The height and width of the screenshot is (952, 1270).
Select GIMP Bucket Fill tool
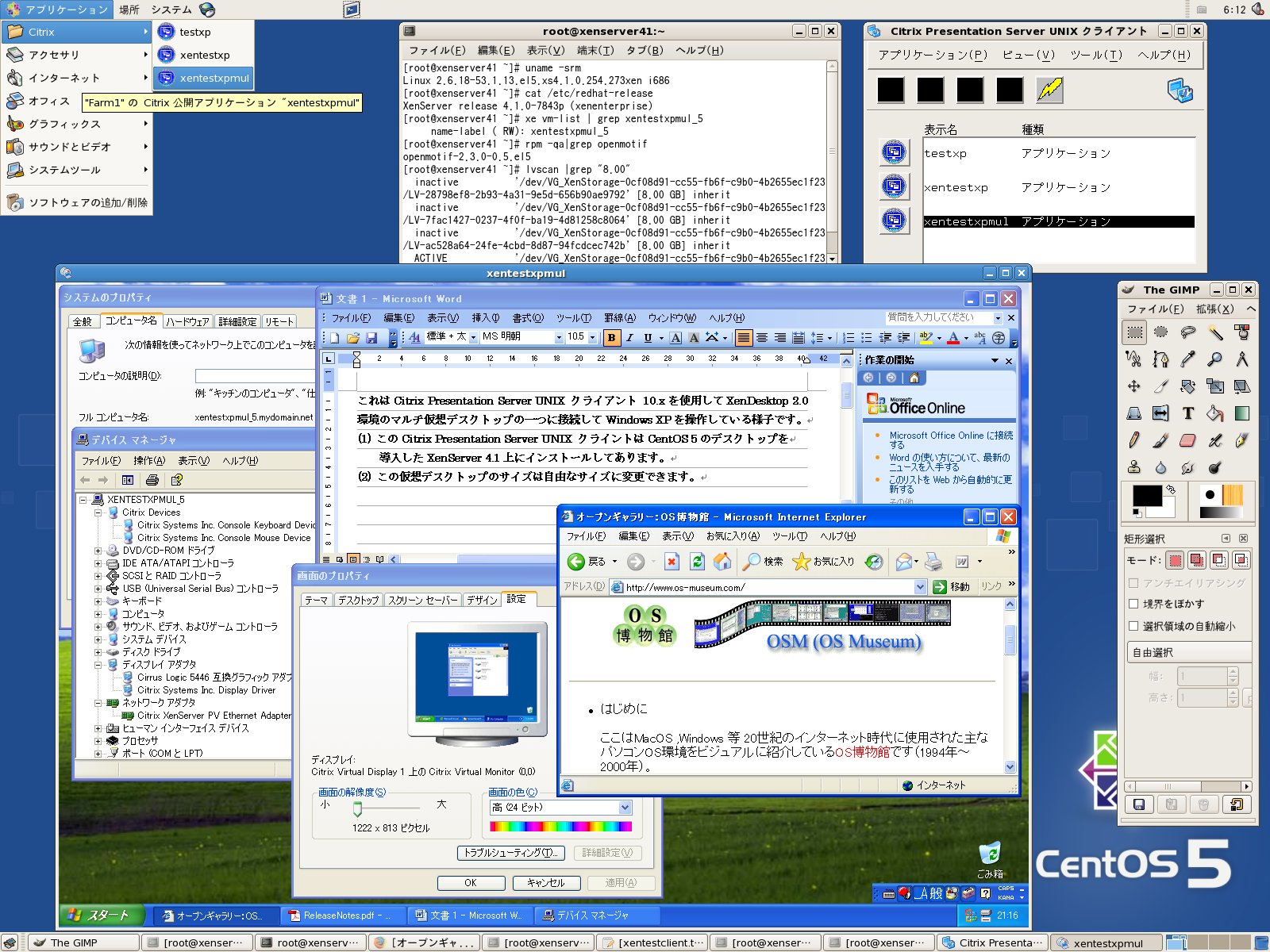click(1214, 413)
